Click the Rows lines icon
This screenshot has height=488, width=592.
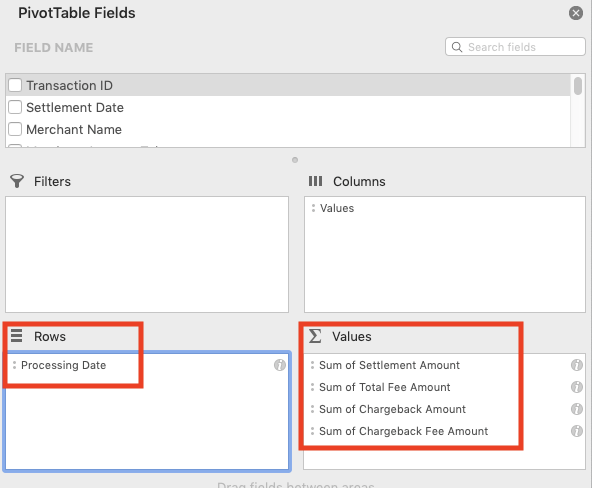[x=16, y=336]
